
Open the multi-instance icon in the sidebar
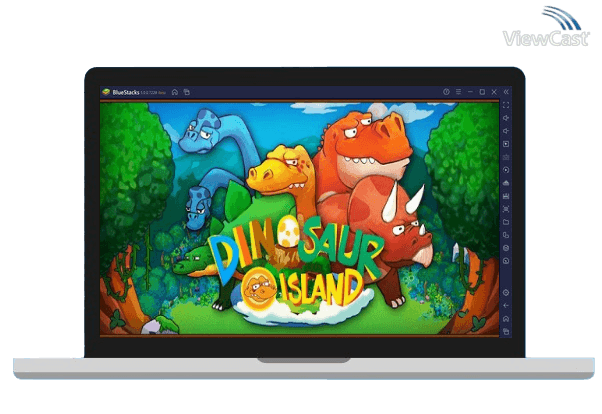(506, 235)
